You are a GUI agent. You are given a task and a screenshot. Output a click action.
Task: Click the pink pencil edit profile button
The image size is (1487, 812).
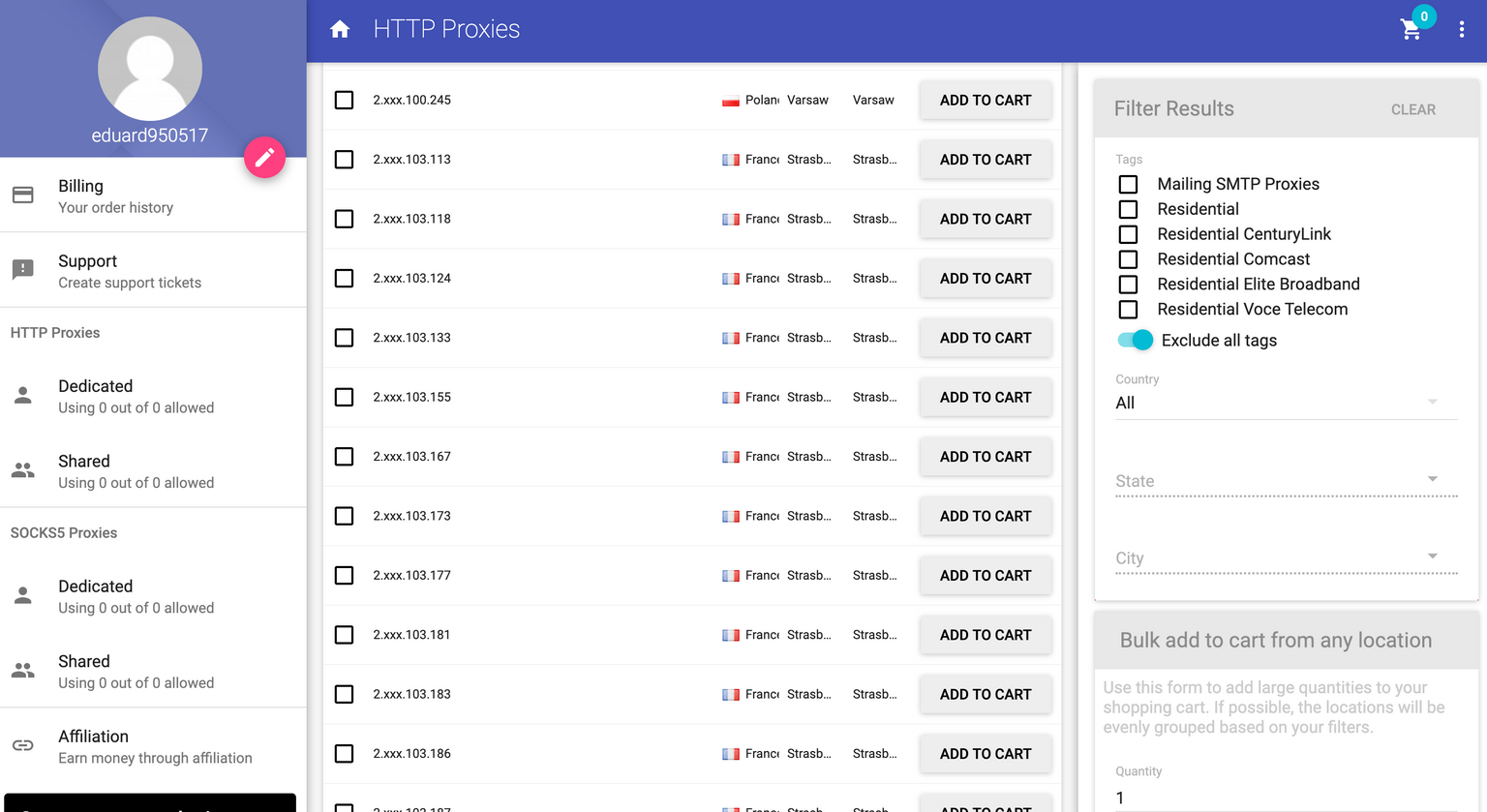click(x=264, y=158)
